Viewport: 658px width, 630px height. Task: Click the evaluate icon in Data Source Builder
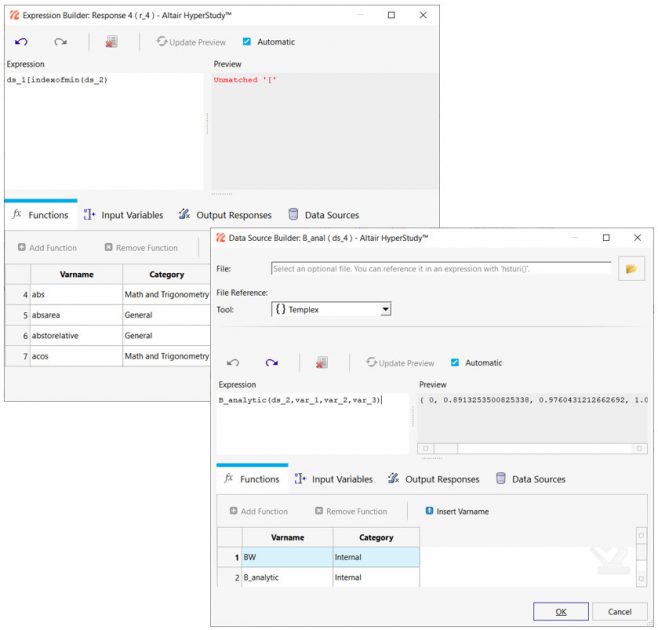tap(322, 363)
